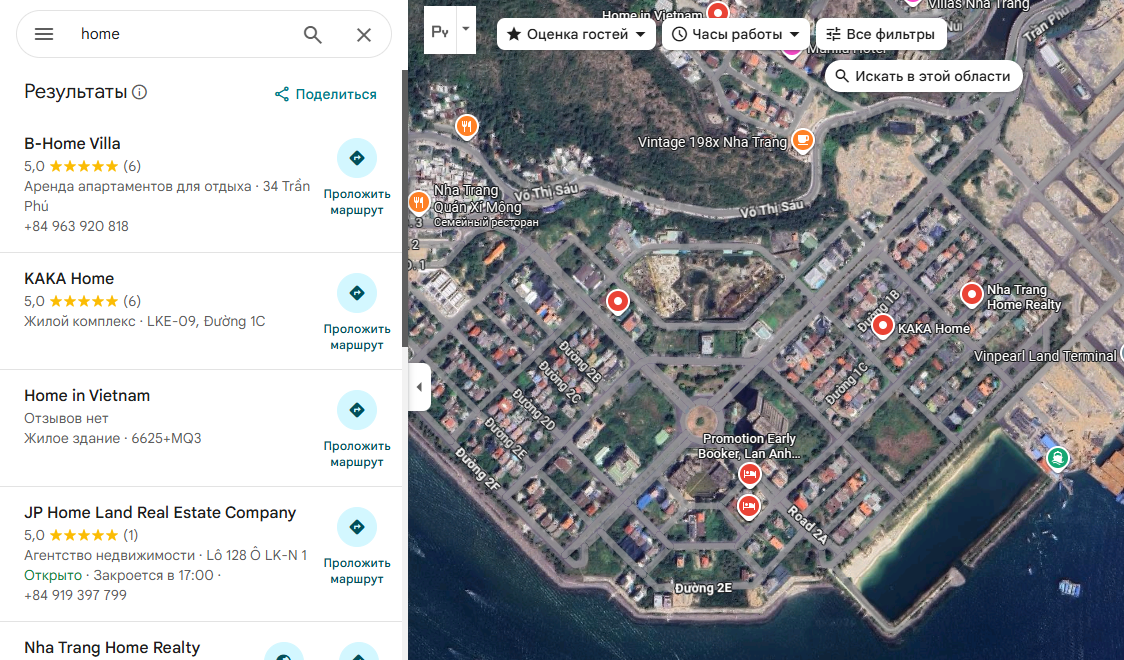
Task: Click the Nha Trang Quán Xí Mọng restaurant pin
Action: point(418,203)
